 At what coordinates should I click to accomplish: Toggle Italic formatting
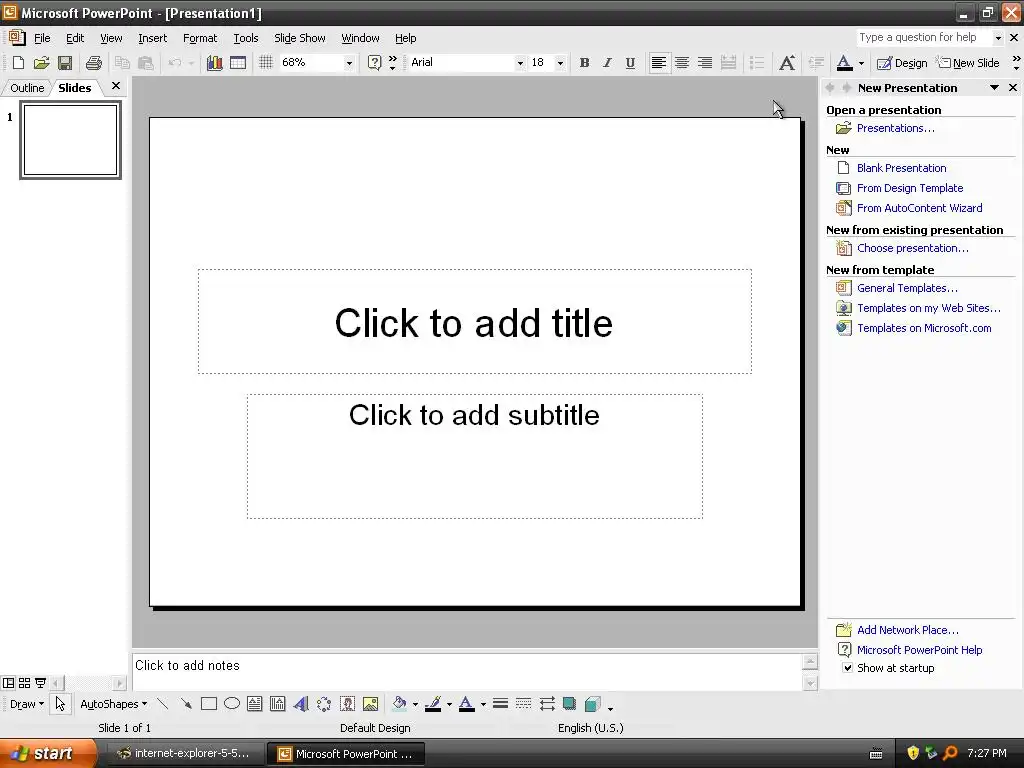pyautogui.click(x=607, y=63)
